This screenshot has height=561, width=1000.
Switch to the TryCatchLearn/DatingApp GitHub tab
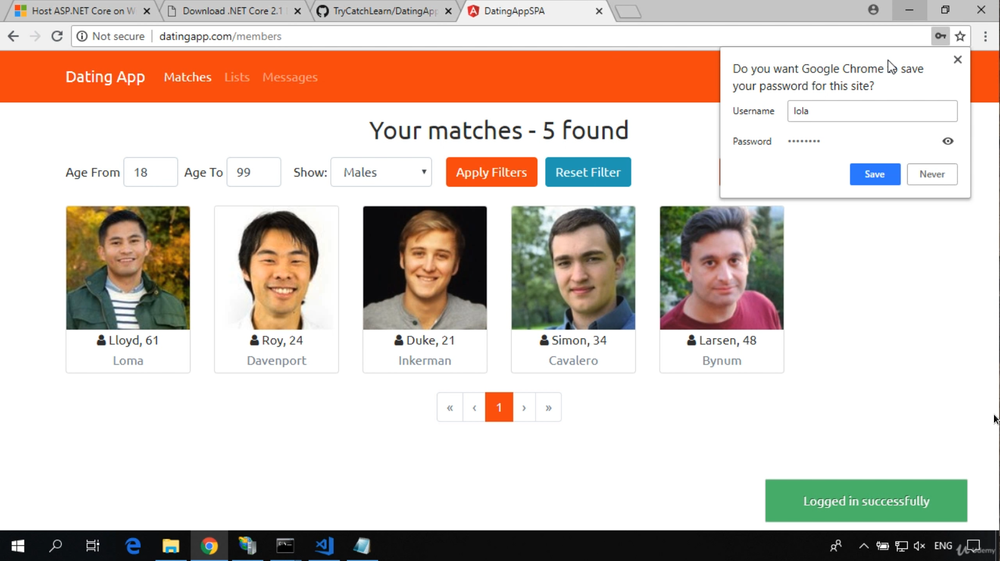(x=385, y=11)
